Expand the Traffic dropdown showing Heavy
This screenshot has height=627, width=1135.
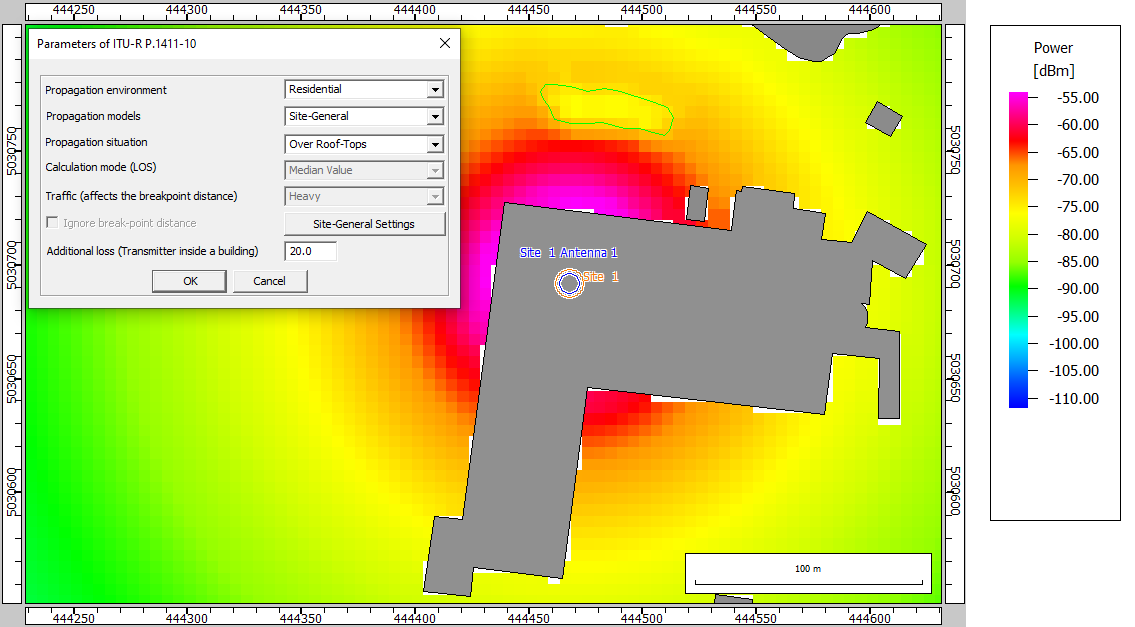coord(434,197)
